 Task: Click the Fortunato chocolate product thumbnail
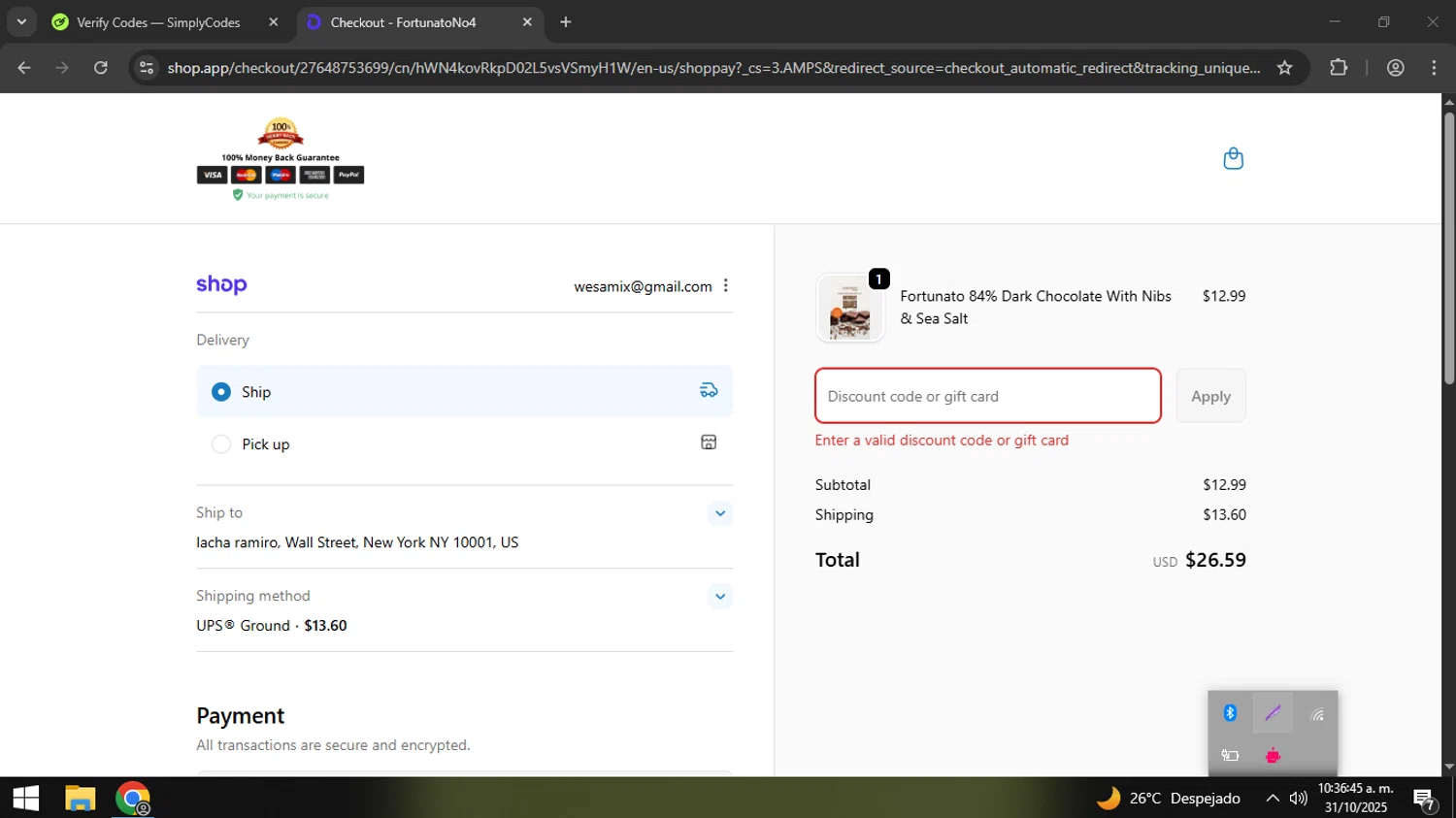(850, 308)
